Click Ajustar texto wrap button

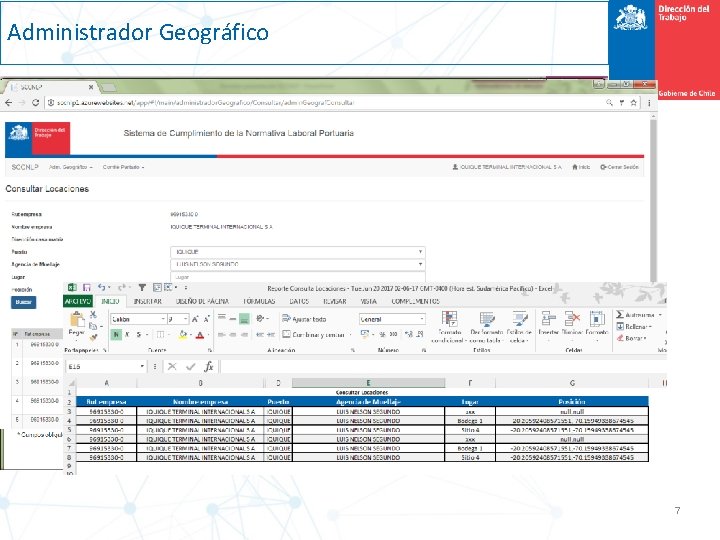click(x=304, y=319)
